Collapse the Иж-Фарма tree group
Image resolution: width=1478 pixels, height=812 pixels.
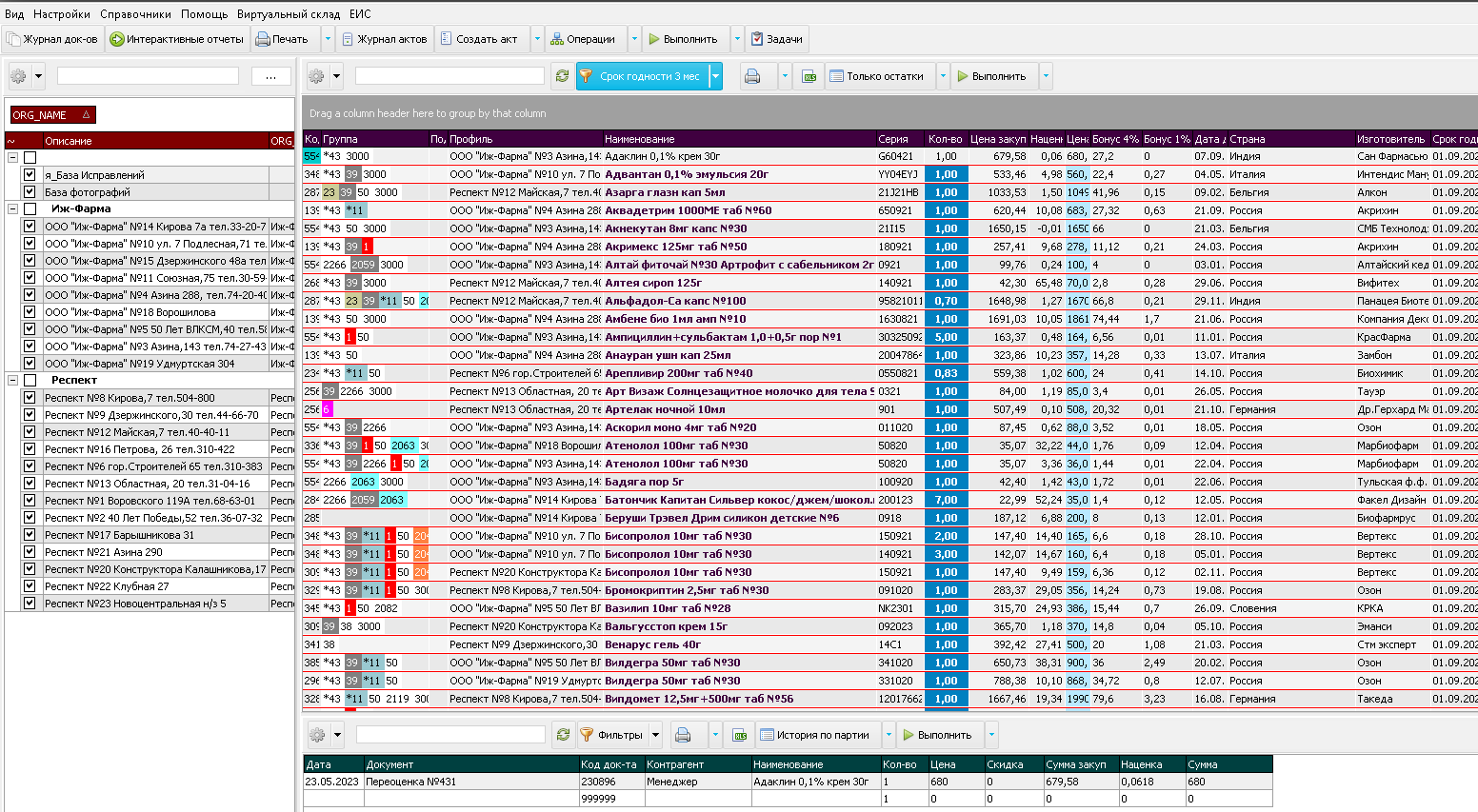click(13, 208)
